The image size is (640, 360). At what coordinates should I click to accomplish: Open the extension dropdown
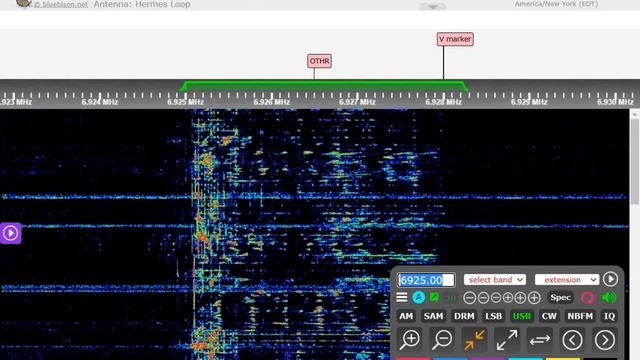coord(567,280)
